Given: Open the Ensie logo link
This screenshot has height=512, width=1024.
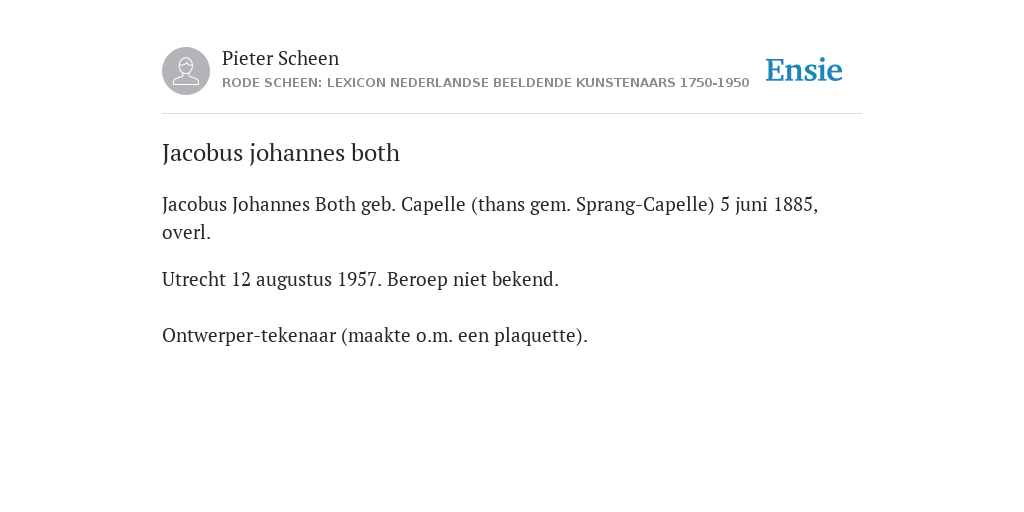Looking at the screenshot, I should point(804,70).
